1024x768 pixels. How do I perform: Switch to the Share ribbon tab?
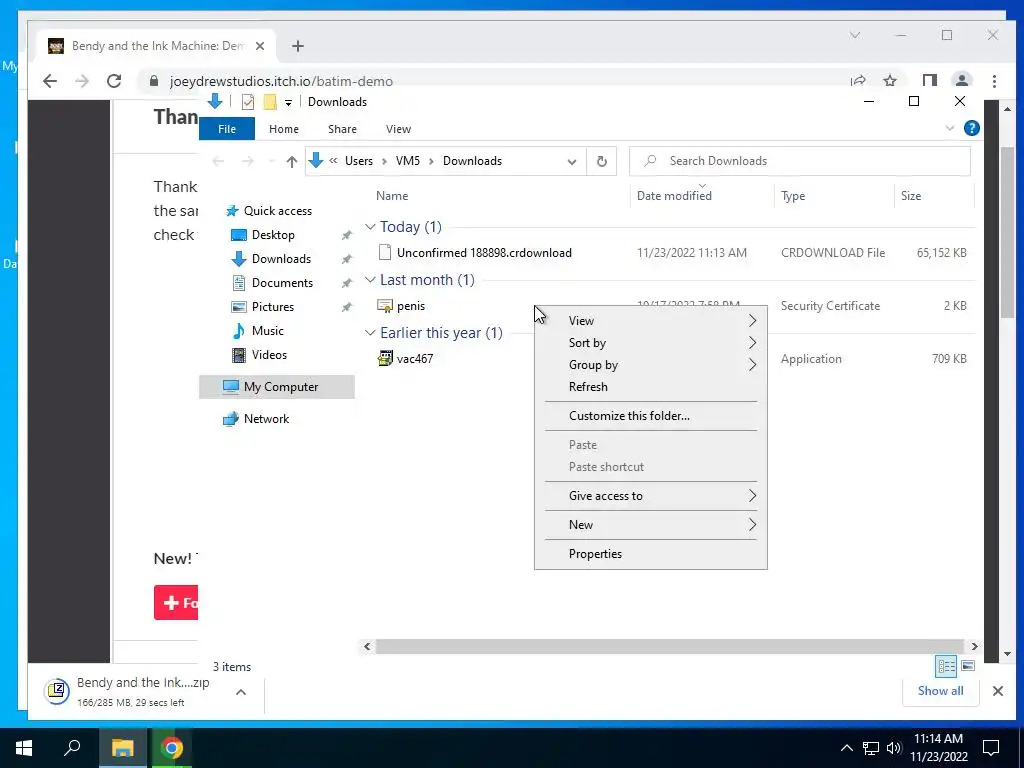pos(342,129)
